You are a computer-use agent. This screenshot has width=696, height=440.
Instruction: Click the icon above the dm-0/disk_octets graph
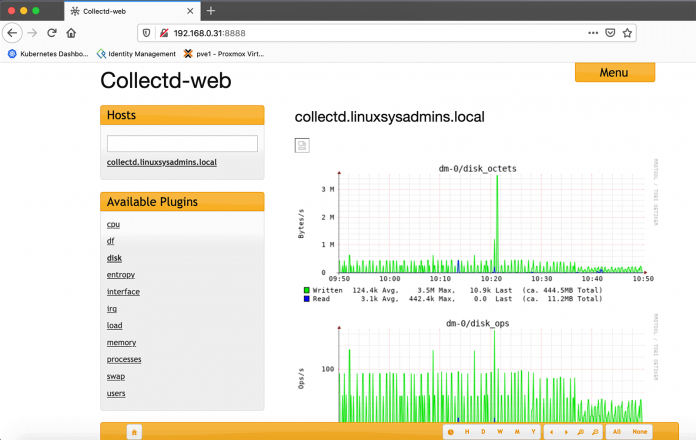pyautogui.click(x=302, y=145)
